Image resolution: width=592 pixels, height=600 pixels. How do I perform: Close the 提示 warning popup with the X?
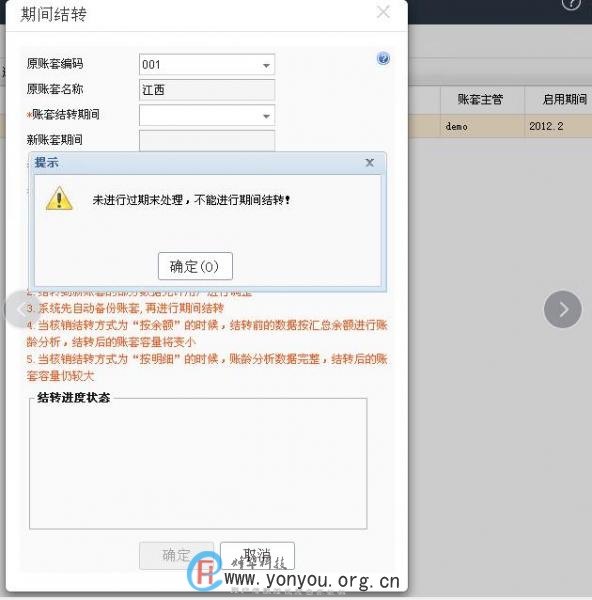(370, 163)
